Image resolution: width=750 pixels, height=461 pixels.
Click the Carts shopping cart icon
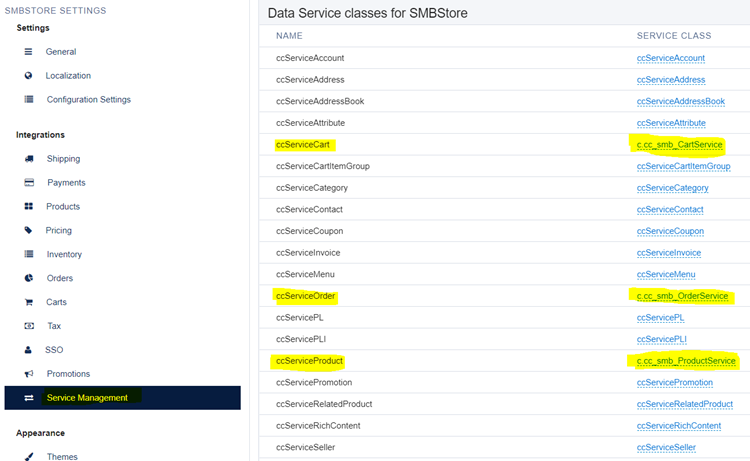[29, 302]
